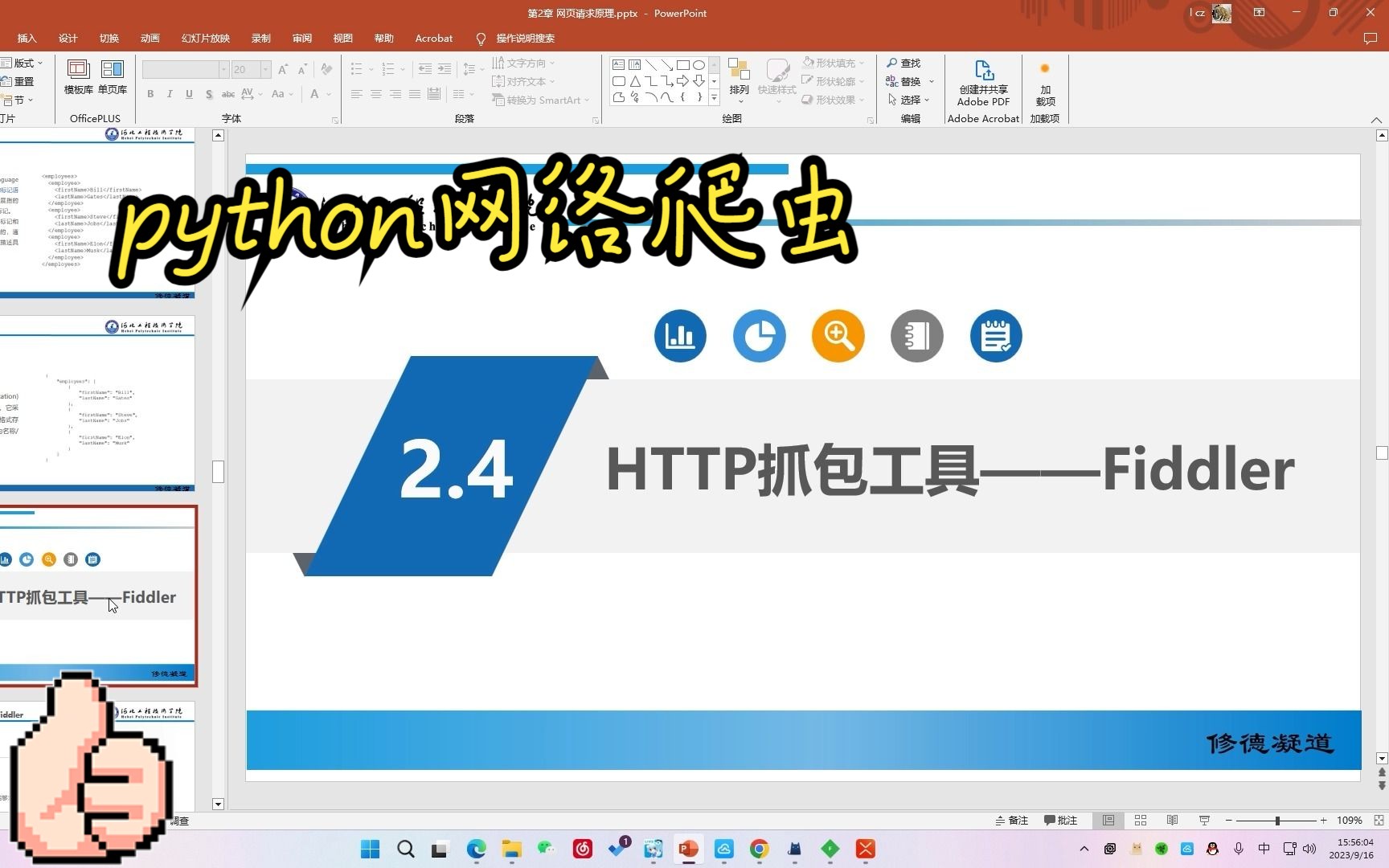Open the 形状效果 shape effects dropdown
Screen dimensions: 1389x868
point(834,100)
